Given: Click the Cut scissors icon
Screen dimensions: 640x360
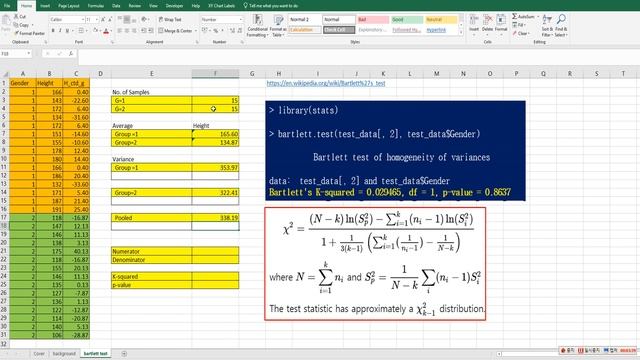Looking at the screenshot, I should click(16, 16).
